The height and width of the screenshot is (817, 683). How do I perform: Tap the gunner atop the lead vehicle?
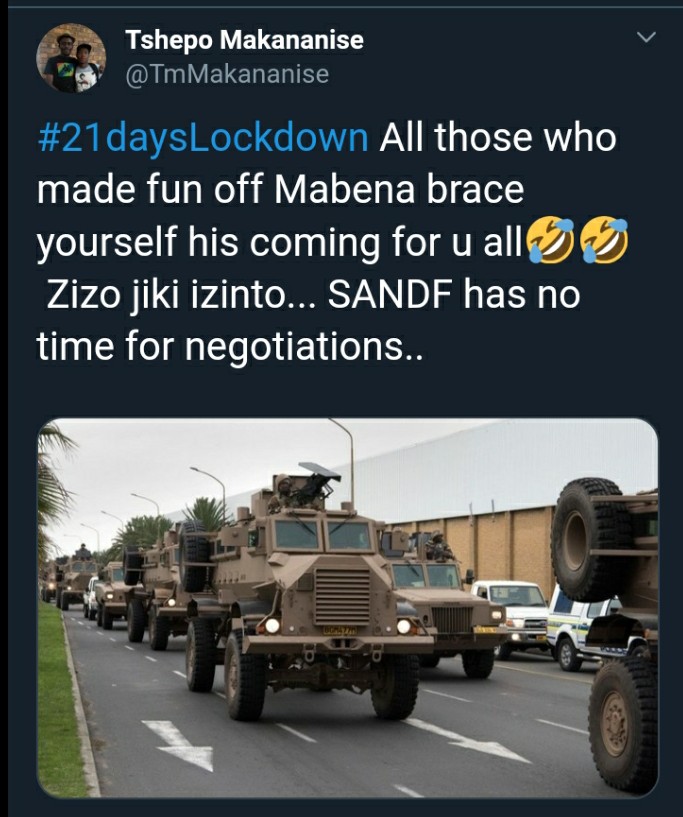point(285,492)
